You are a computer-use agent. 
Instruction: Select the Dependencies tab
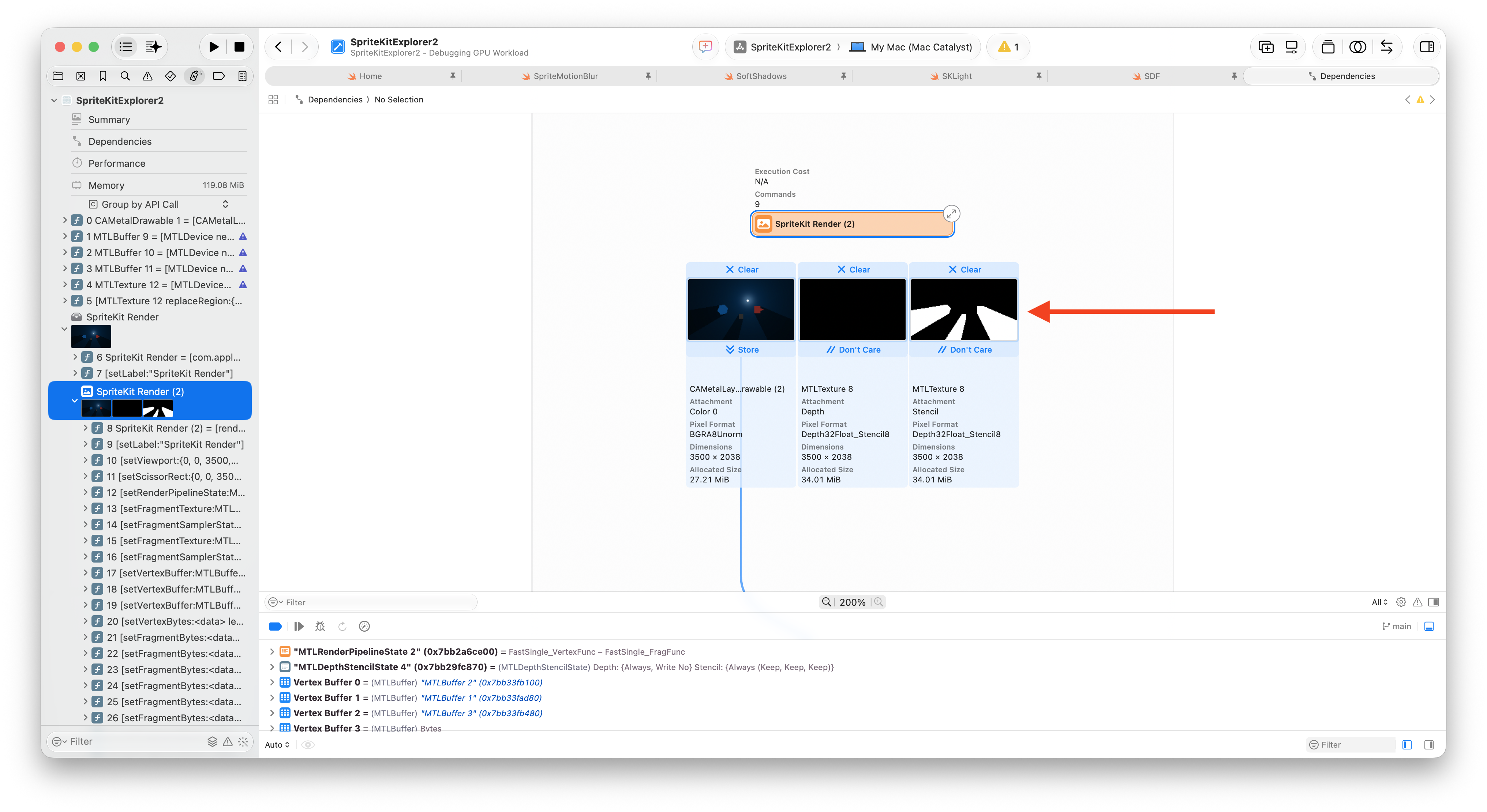pos(1341,76)
